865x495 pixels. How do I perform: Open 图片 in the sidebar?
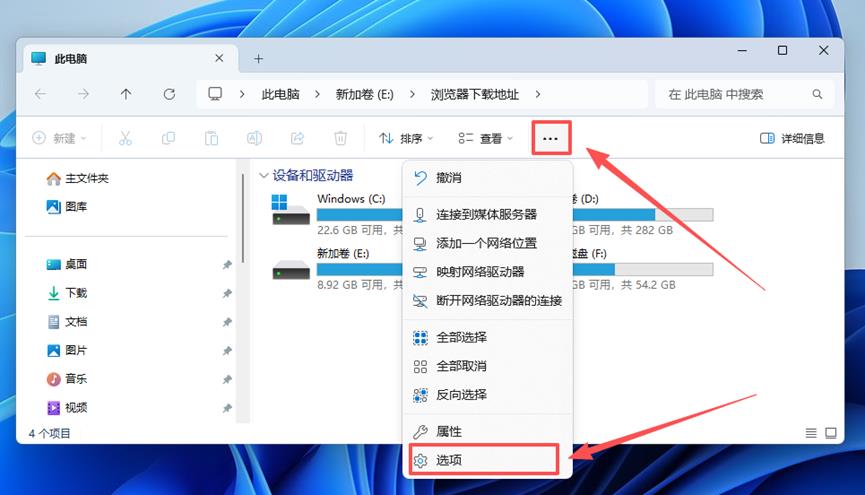pyautogui.click(x=67, y=350)
